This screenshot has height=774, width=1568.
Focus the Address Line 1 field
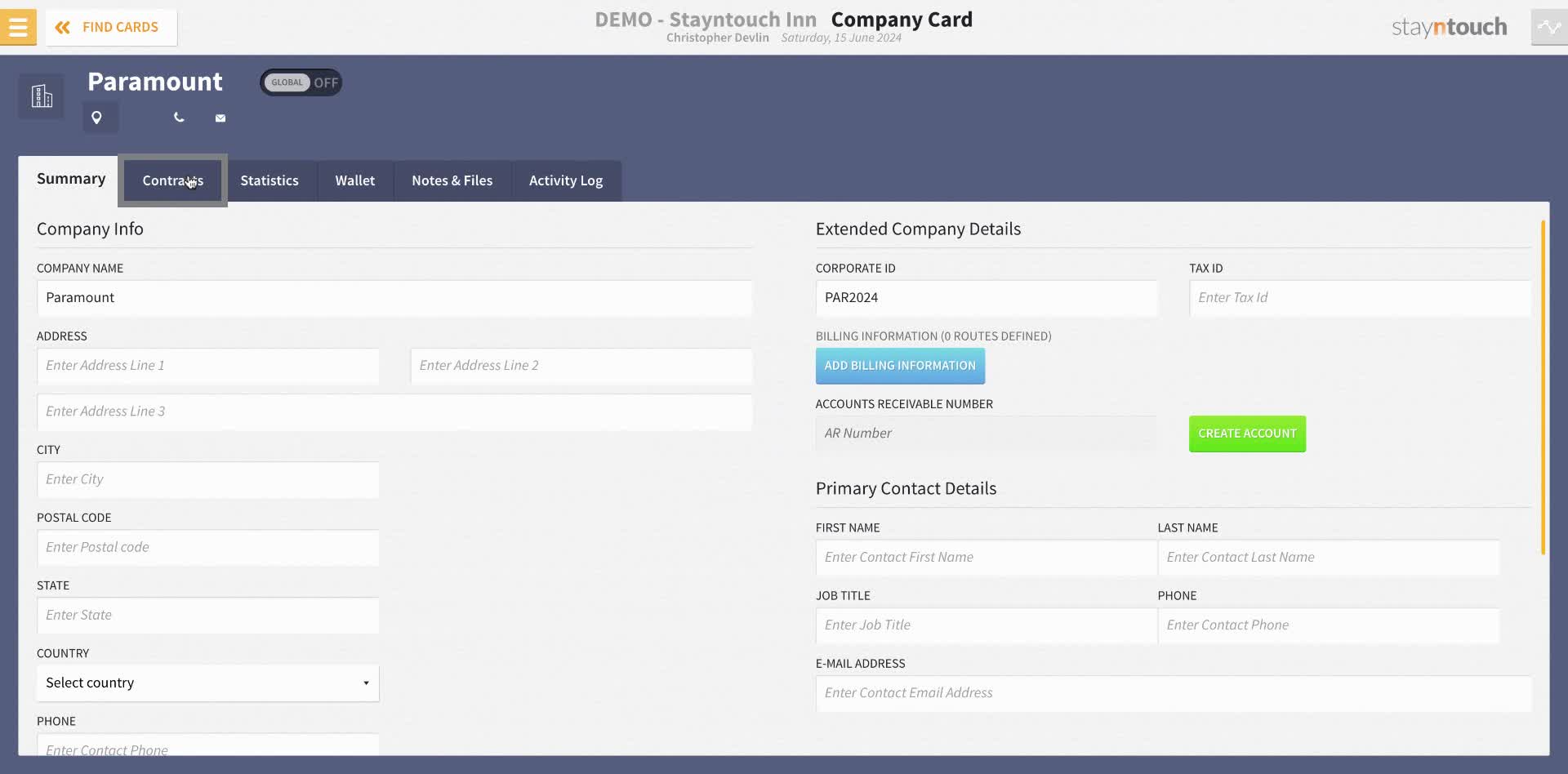(x=207, y=366)
